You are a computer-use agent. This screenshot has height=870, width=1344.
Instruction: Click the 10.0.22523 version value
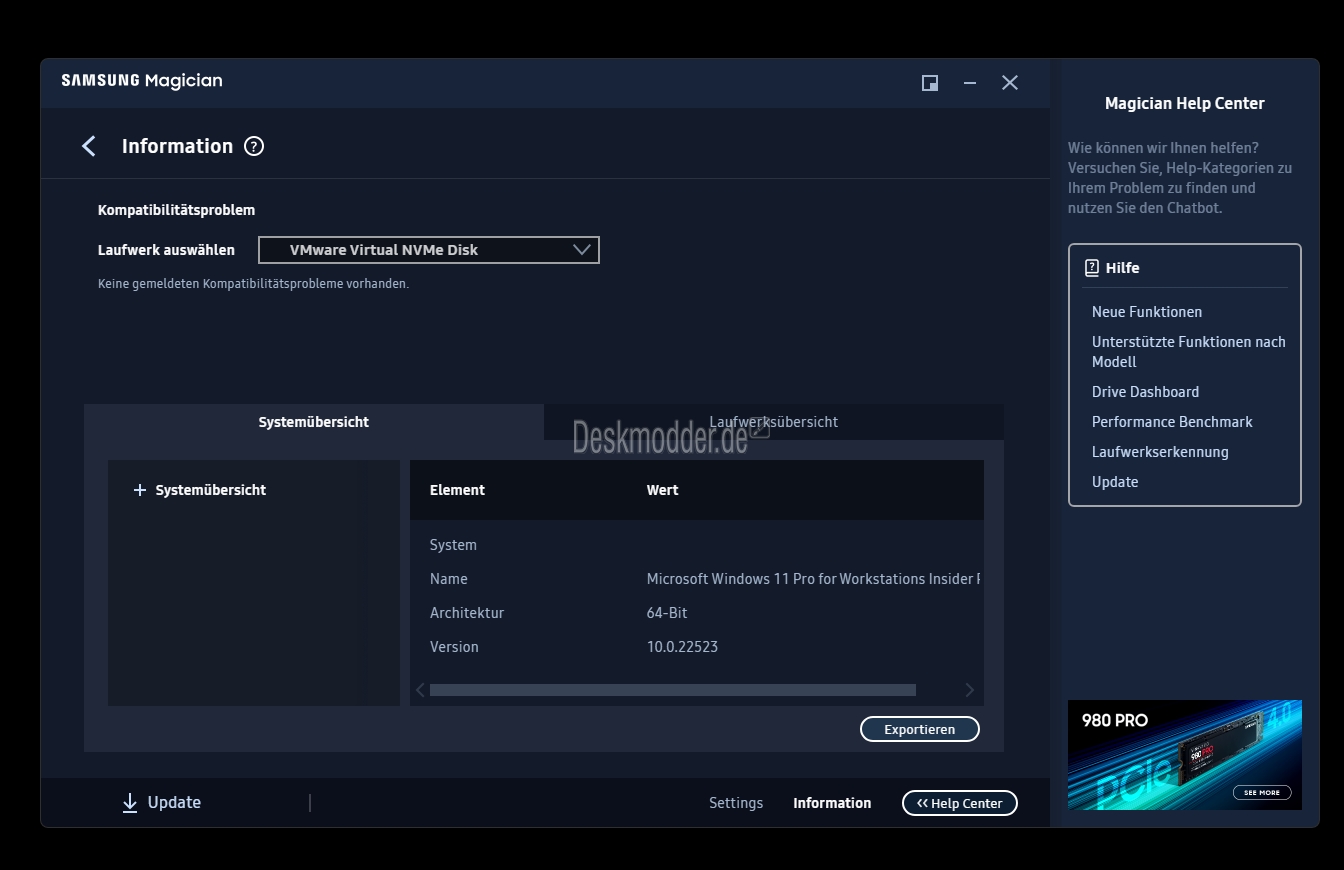[x=683, y=647]
